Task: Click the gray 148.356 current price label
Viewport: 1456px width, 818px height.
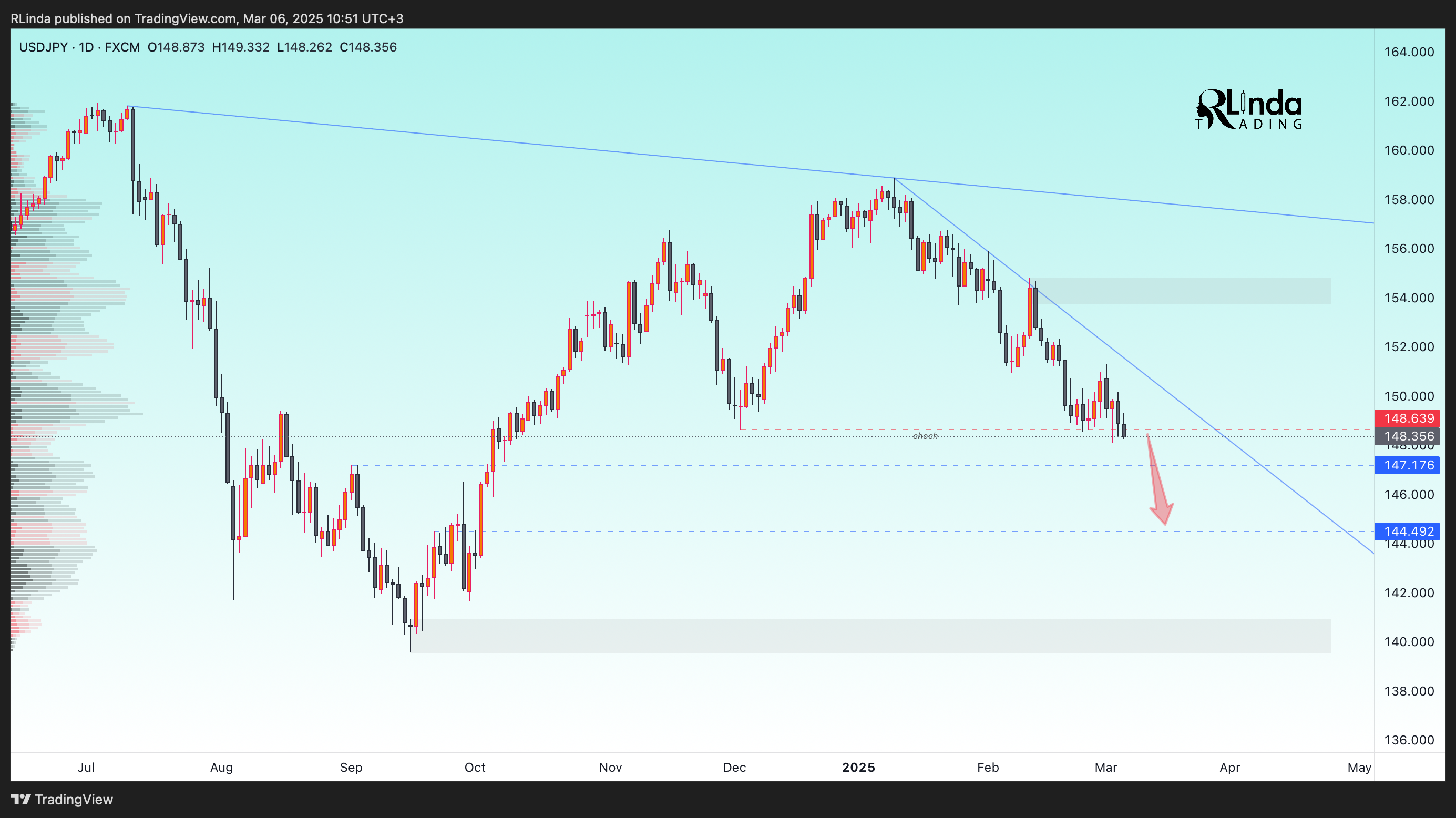Action: pos(1408,436)
